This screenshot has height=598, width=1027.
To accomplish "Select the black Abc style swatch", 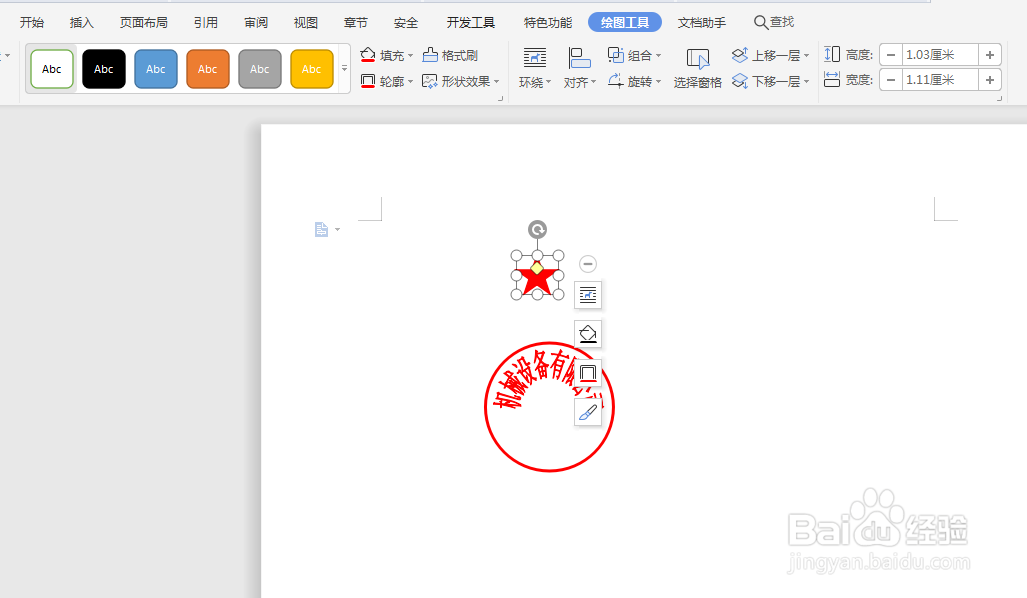I will [103, 68].
